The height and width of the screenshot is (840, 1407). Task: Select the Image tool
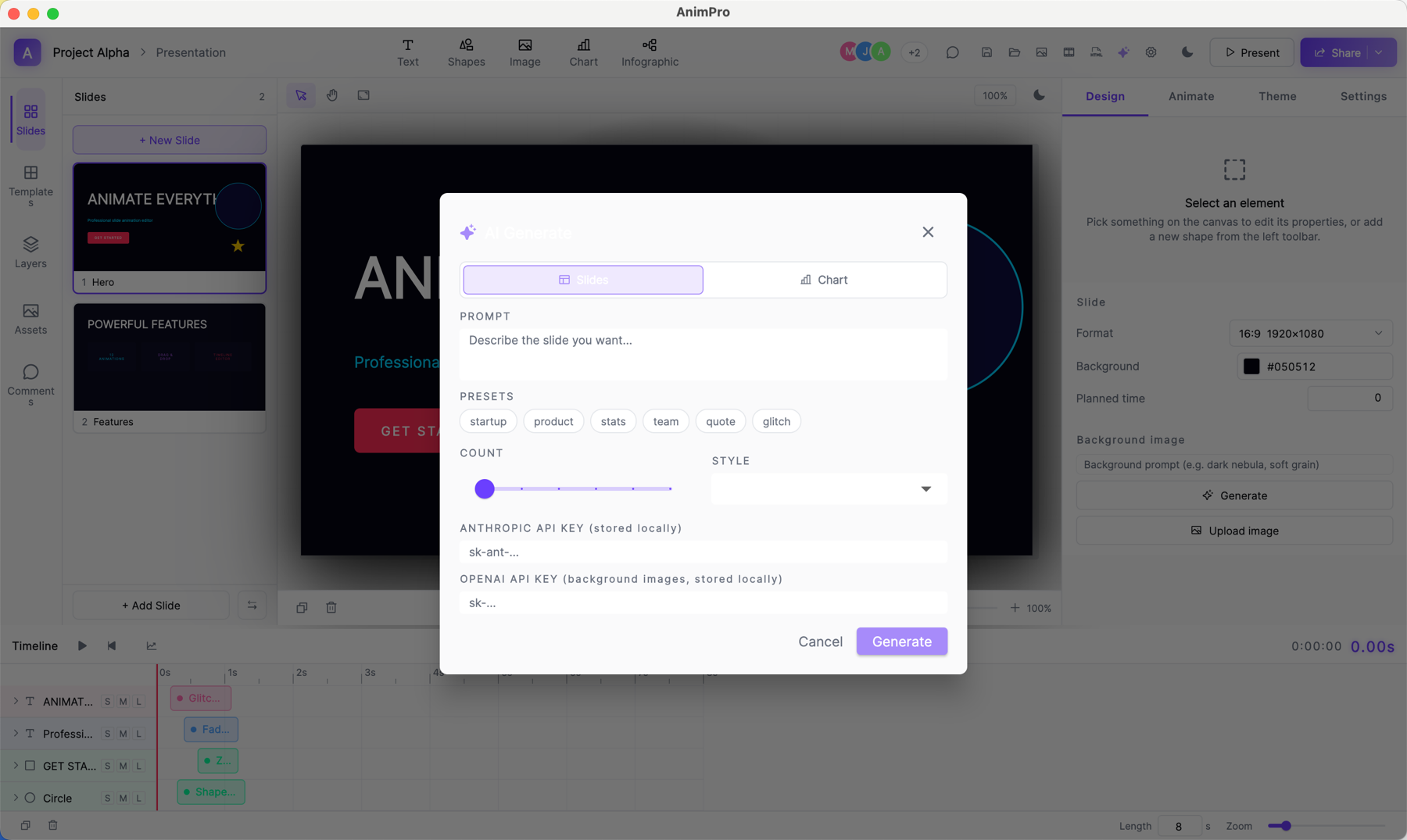pos(525,52)
